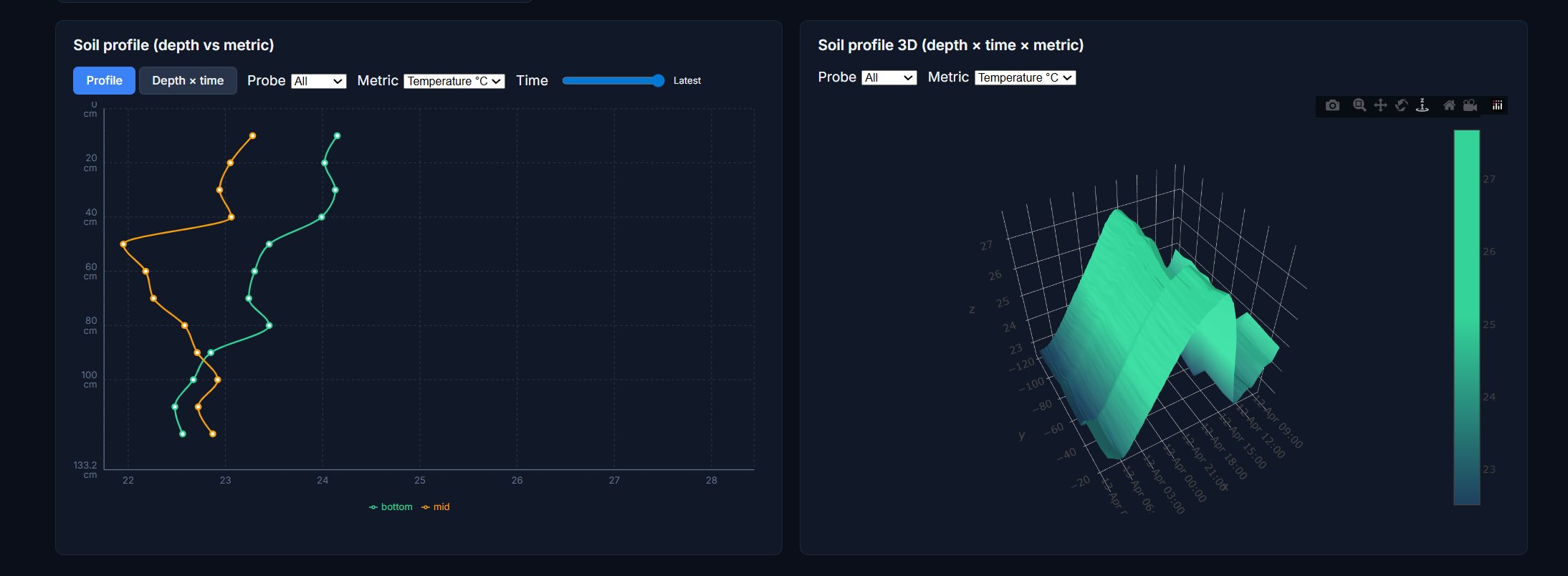
Task: Activate turntable rotation (z-axis icon)
Action: coord(1423,106)
